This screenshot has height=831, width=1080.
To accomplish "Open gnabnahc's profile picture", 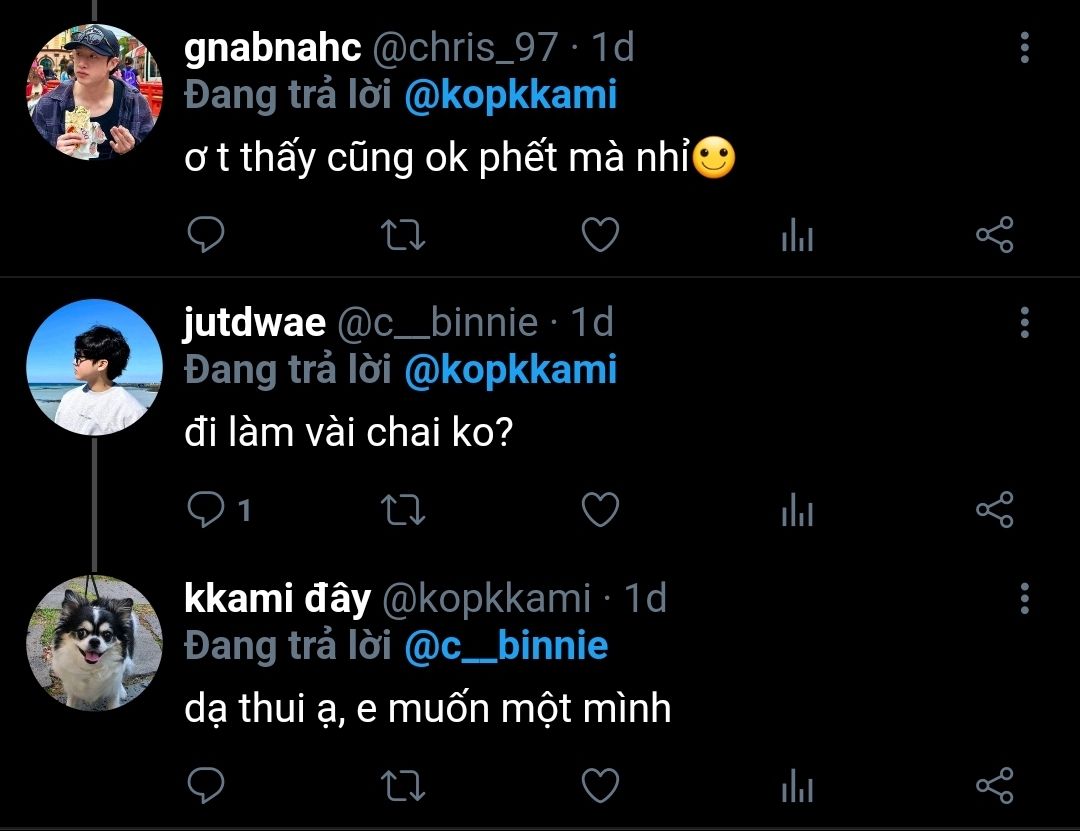I will (93, 92).
